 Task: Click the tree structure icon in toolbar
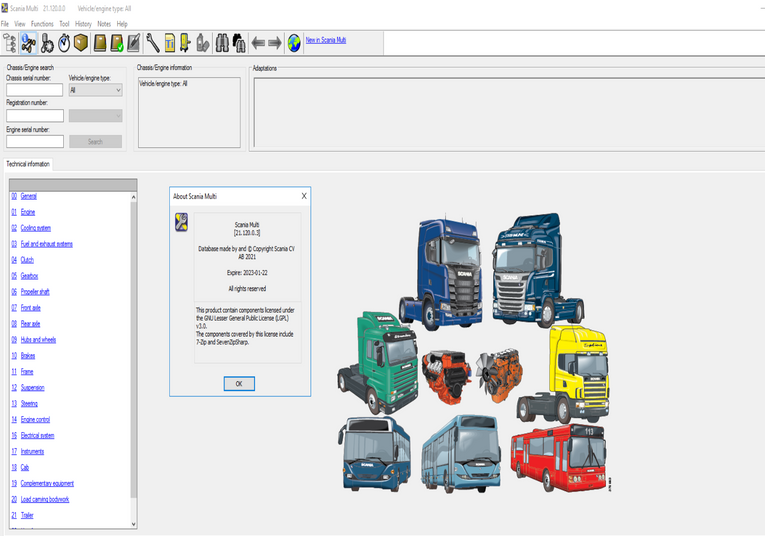coord(11,42)
